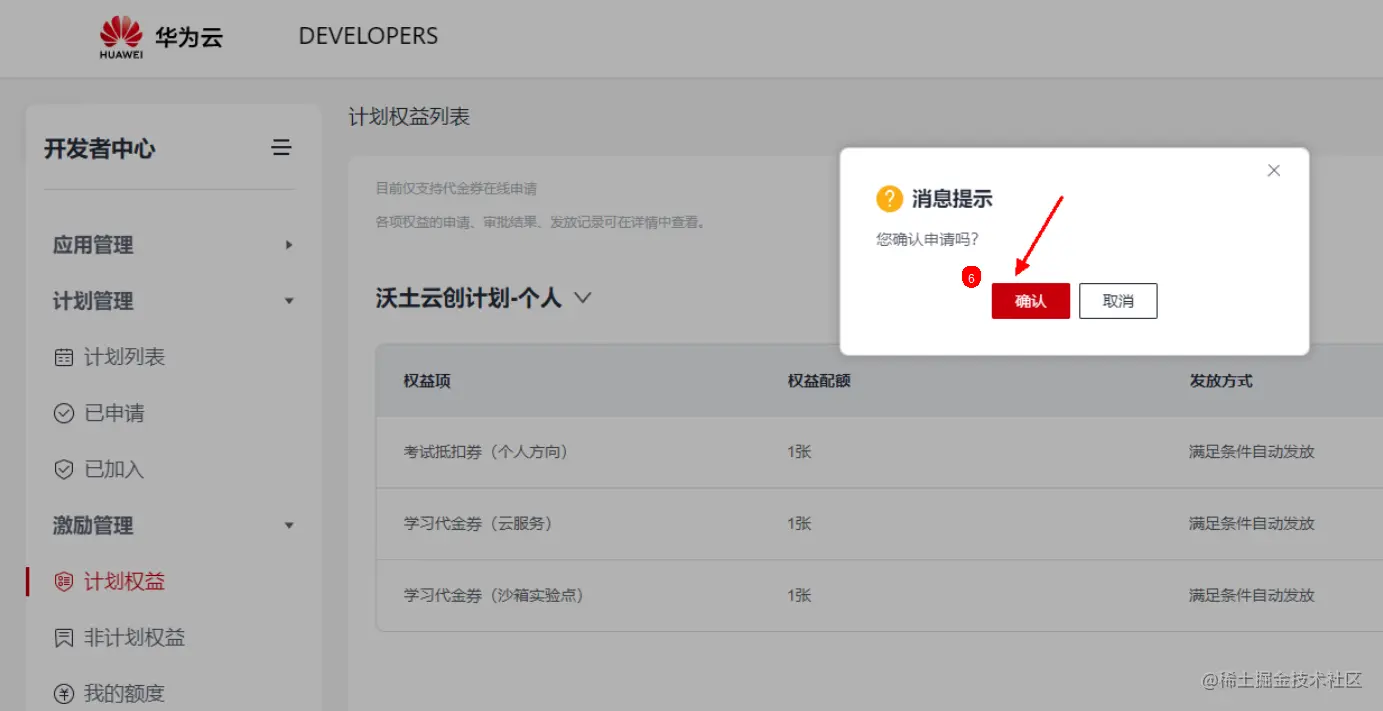The width and height of the screenshot is (1383, 711).
Task: Click 1张 quota for 学习代金券（云服务）
Action: coord(799,524)
